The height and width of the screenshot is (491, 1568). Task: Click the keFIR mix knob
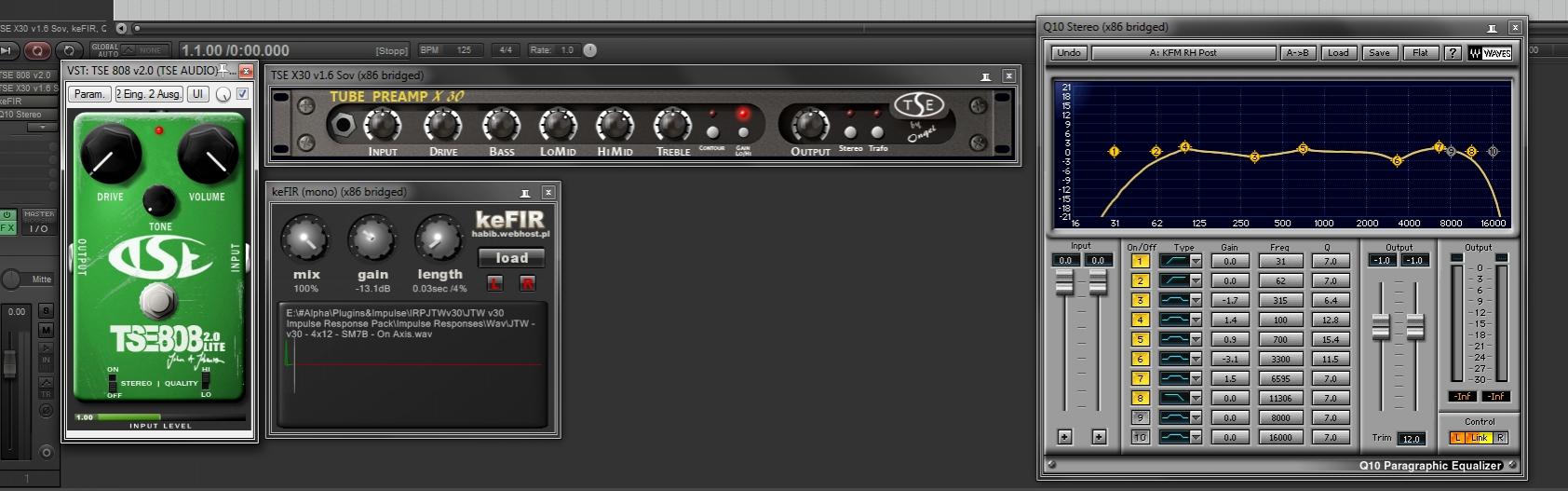point(306,239)
